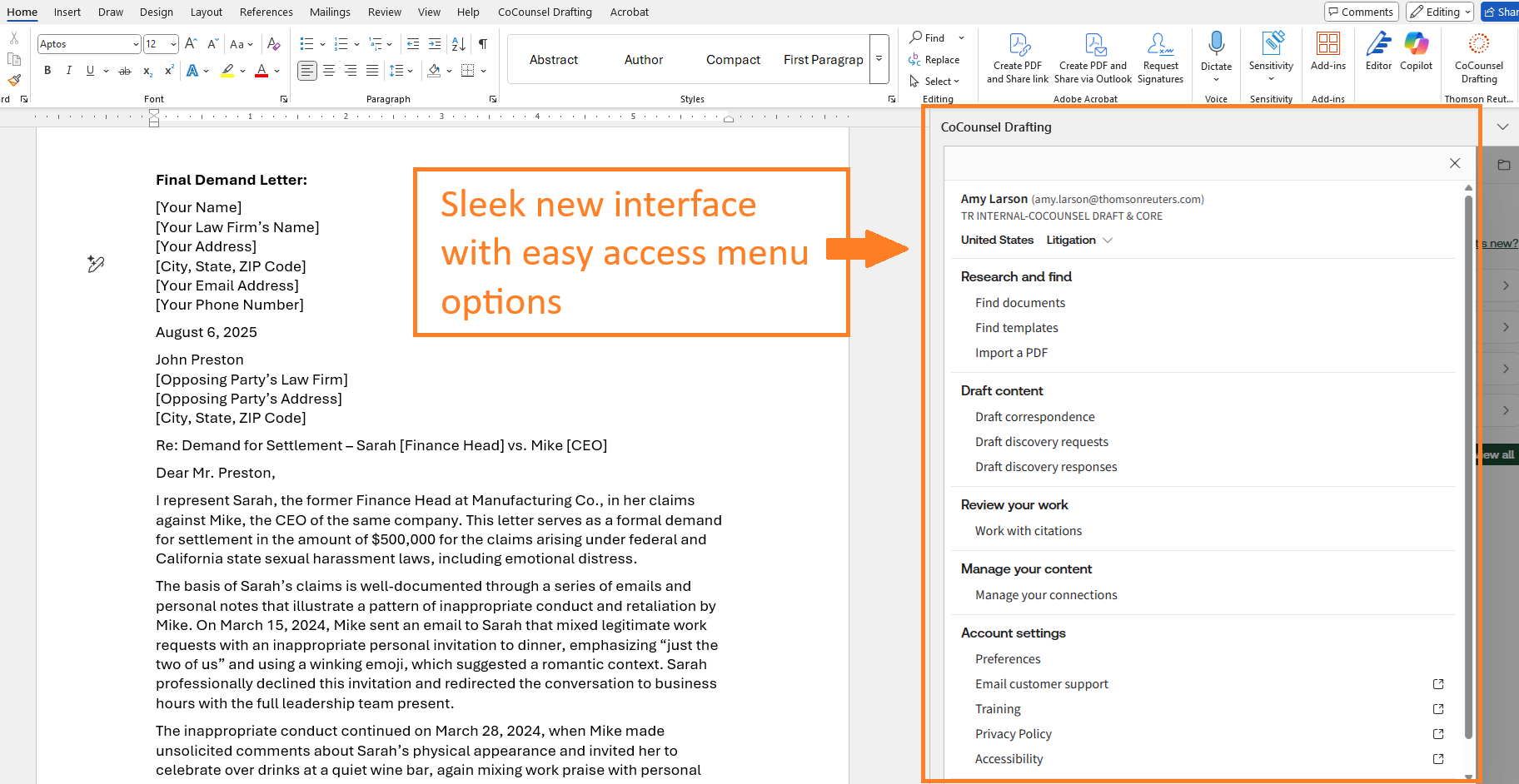1519x784 pixels.
Task: Open the Add-ins gallery
Action: (x=1327, y=51)
